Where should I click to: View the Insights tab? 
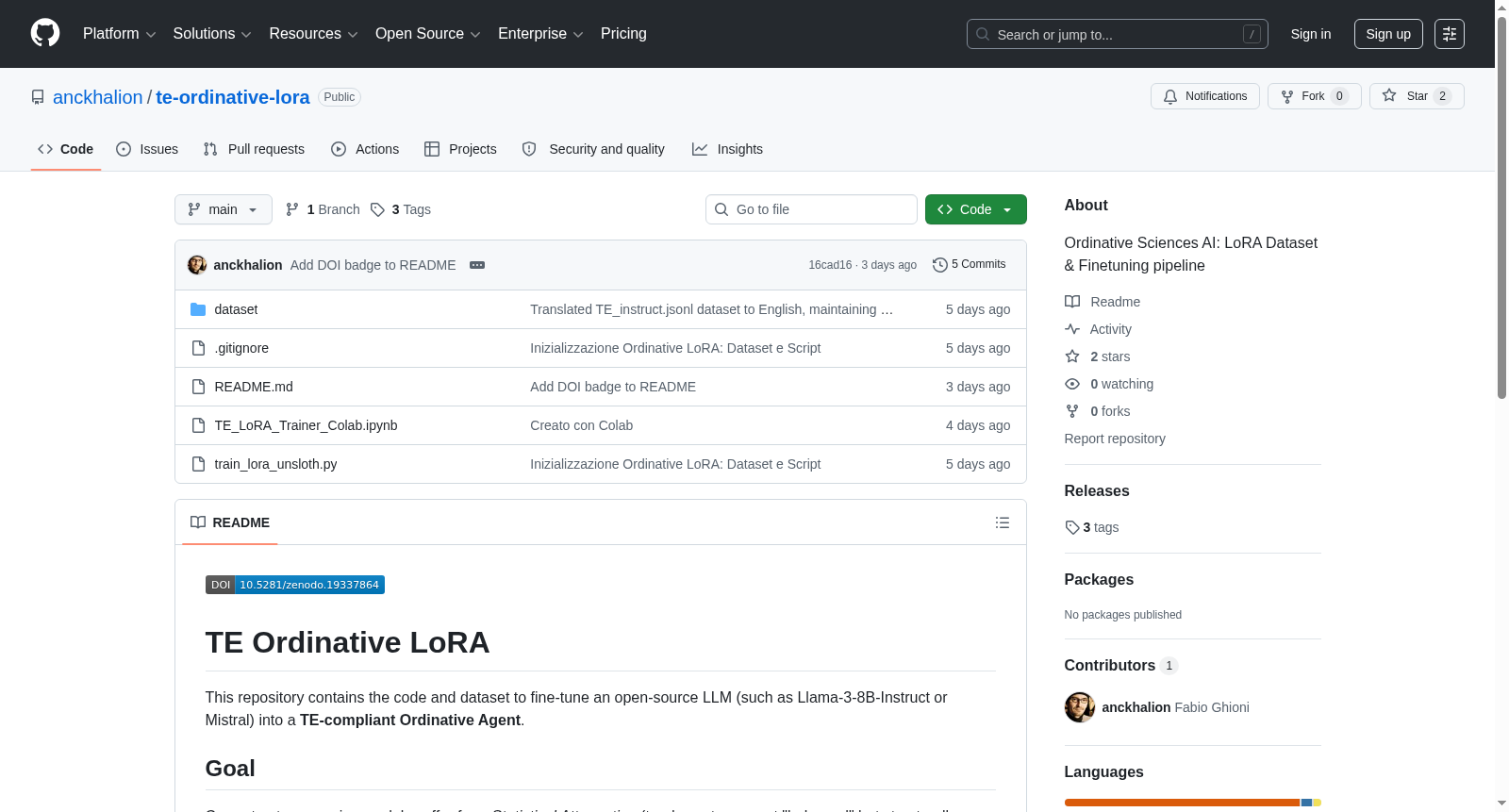tap(727, 149)
